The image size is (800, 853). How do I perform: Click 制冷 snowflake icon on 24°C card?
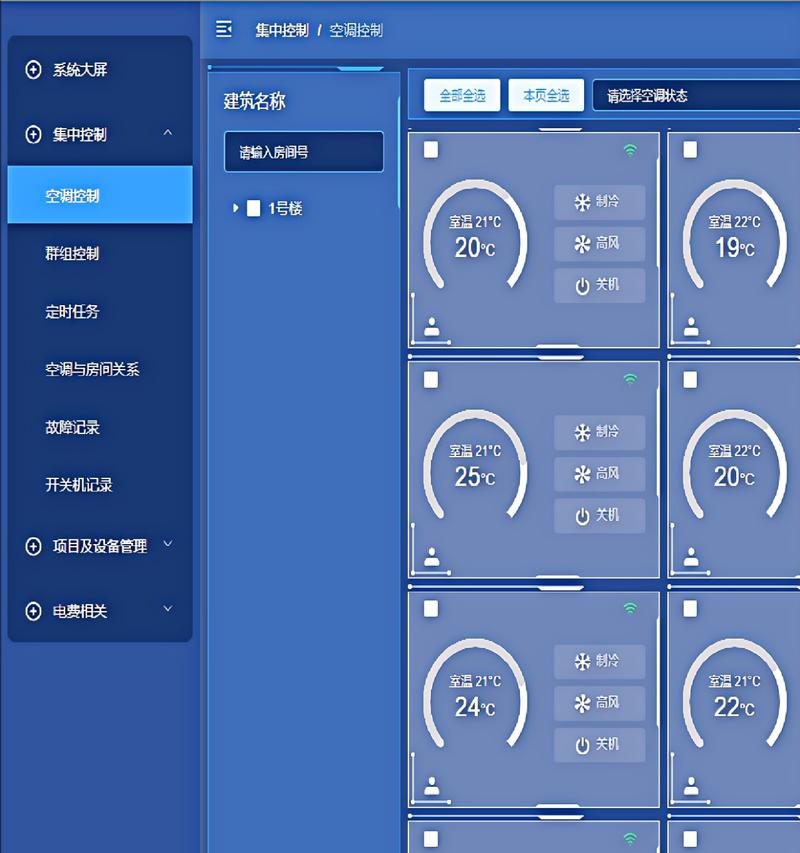582,662
